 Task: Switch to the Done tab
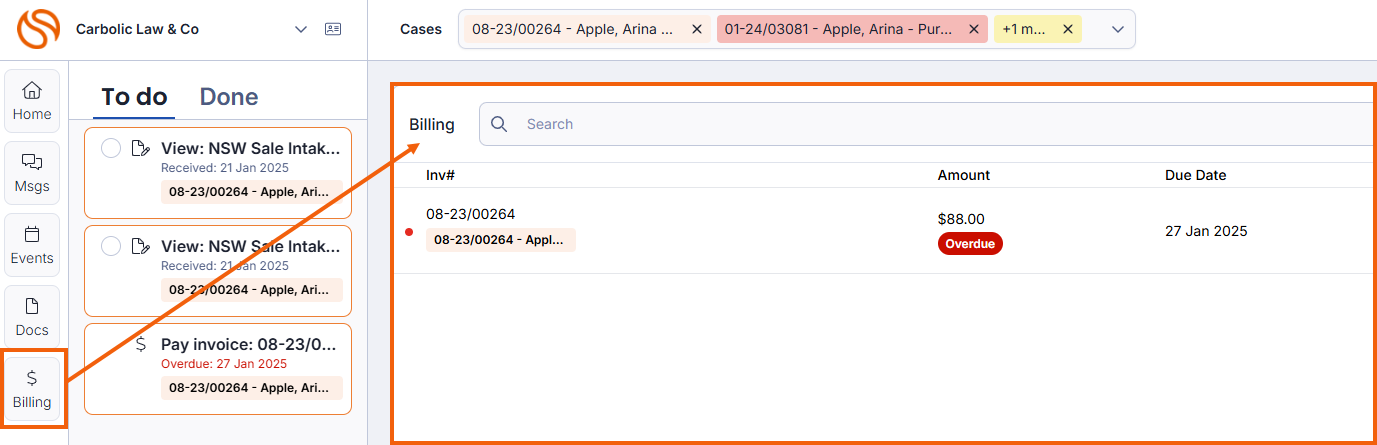229,97
